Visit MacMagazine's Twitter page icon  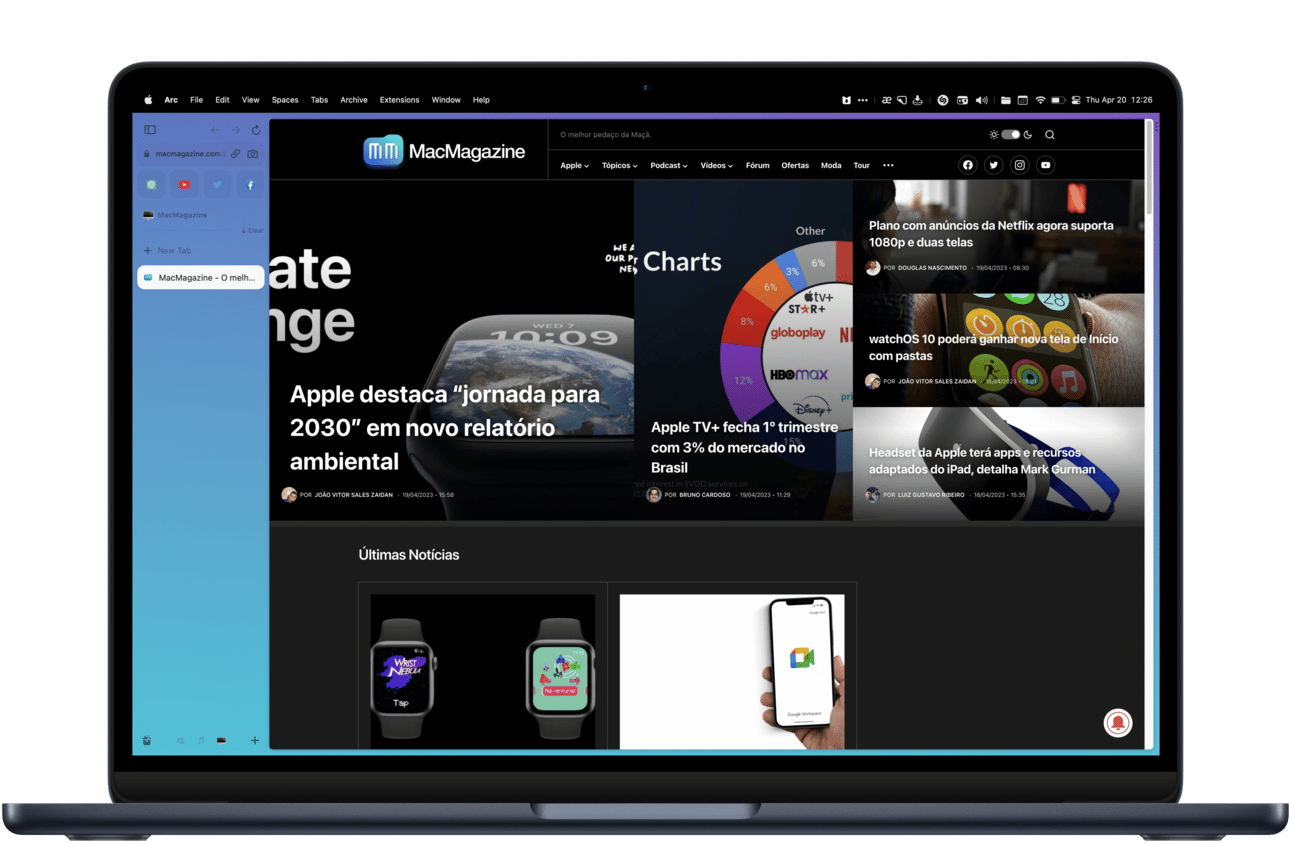point(993,165)
